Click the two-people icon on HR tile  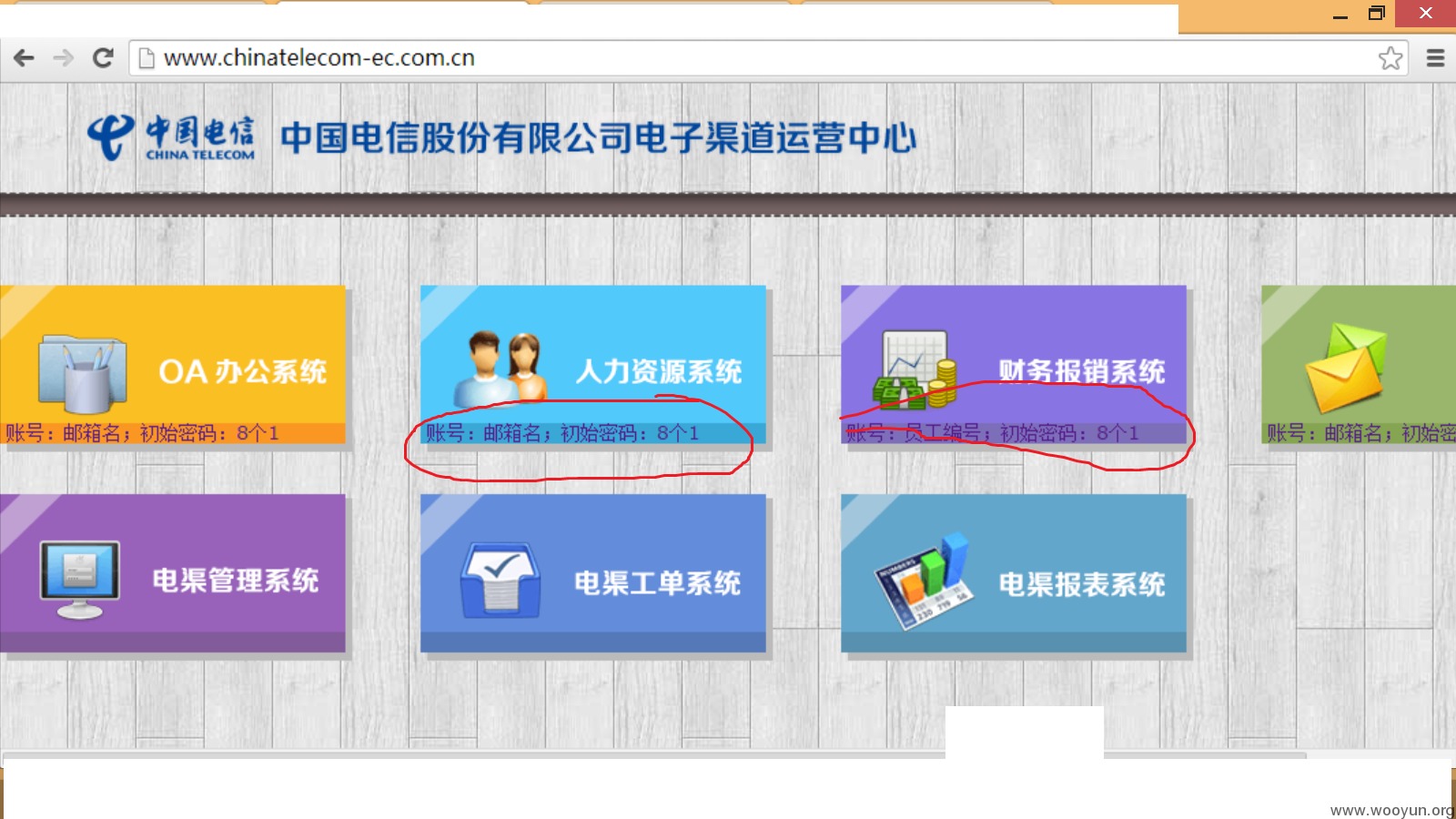click(500, 369)
